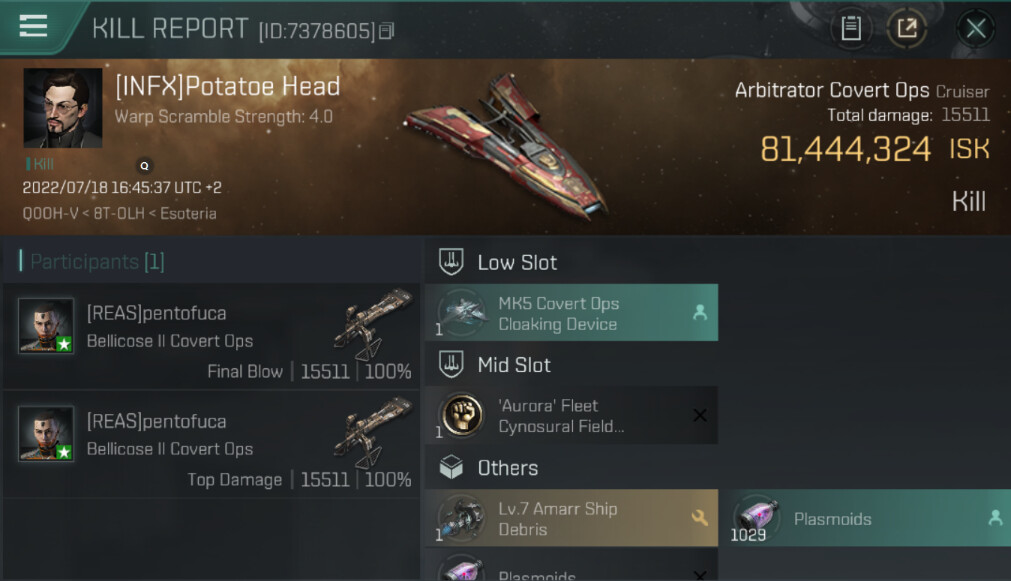Open pentofuca's Final Blow portrait
Viewport: 1011px width, 581px height.
[x=46, y=326]
